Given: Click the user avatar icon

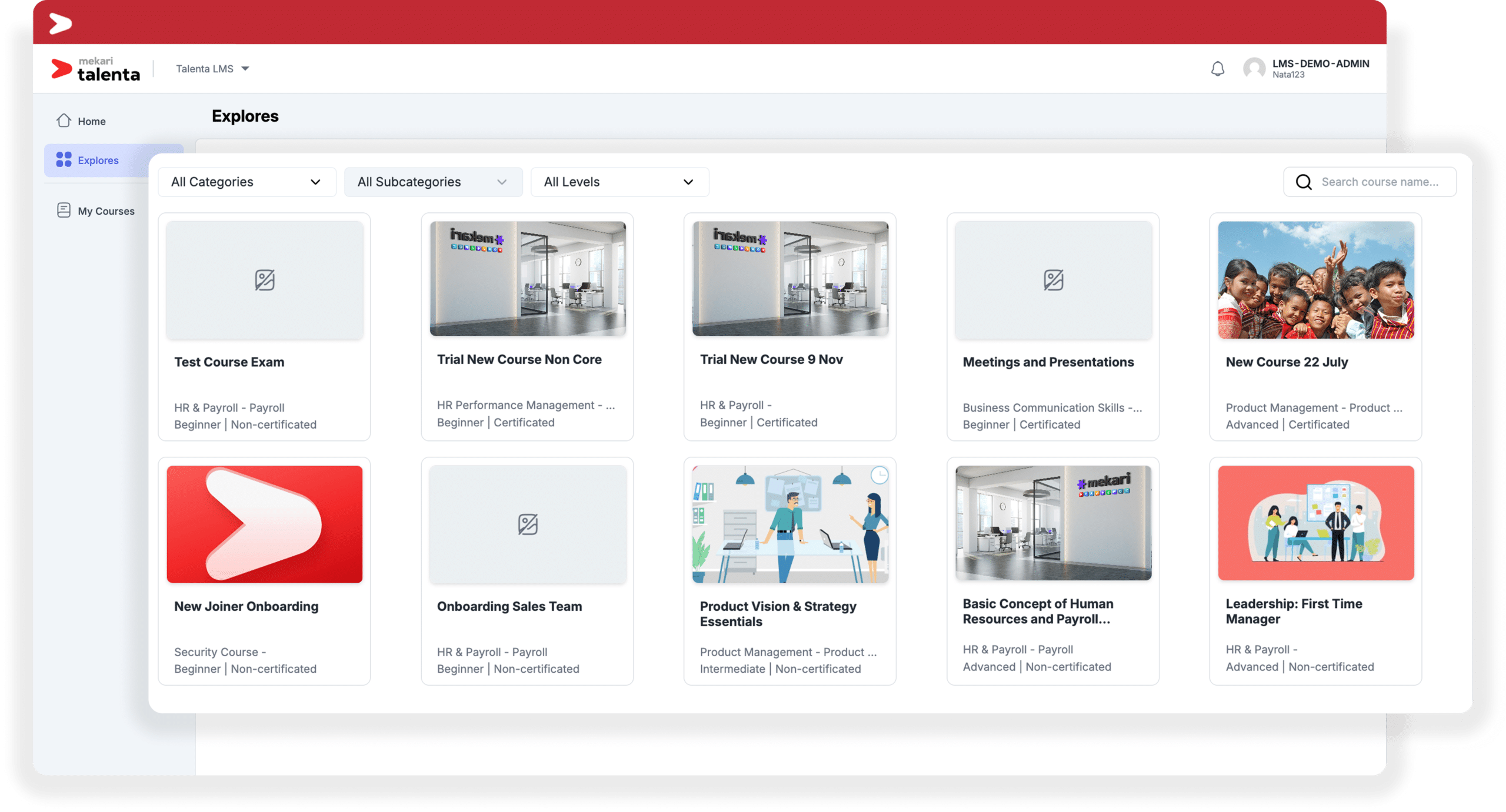Looking at the screenshot, I should pos(1254,69).
